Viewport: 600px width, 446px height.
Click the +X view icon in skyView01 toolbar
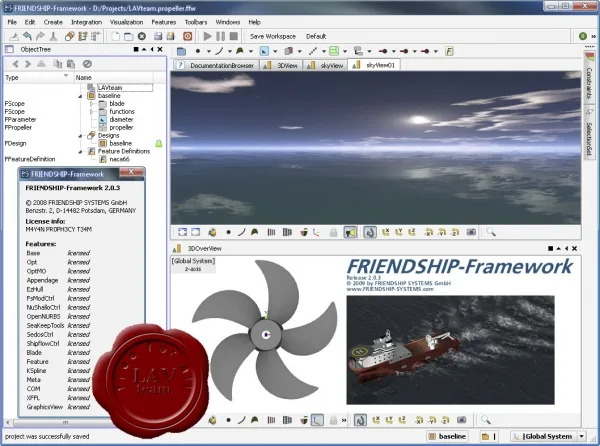[x=386, y=232]
